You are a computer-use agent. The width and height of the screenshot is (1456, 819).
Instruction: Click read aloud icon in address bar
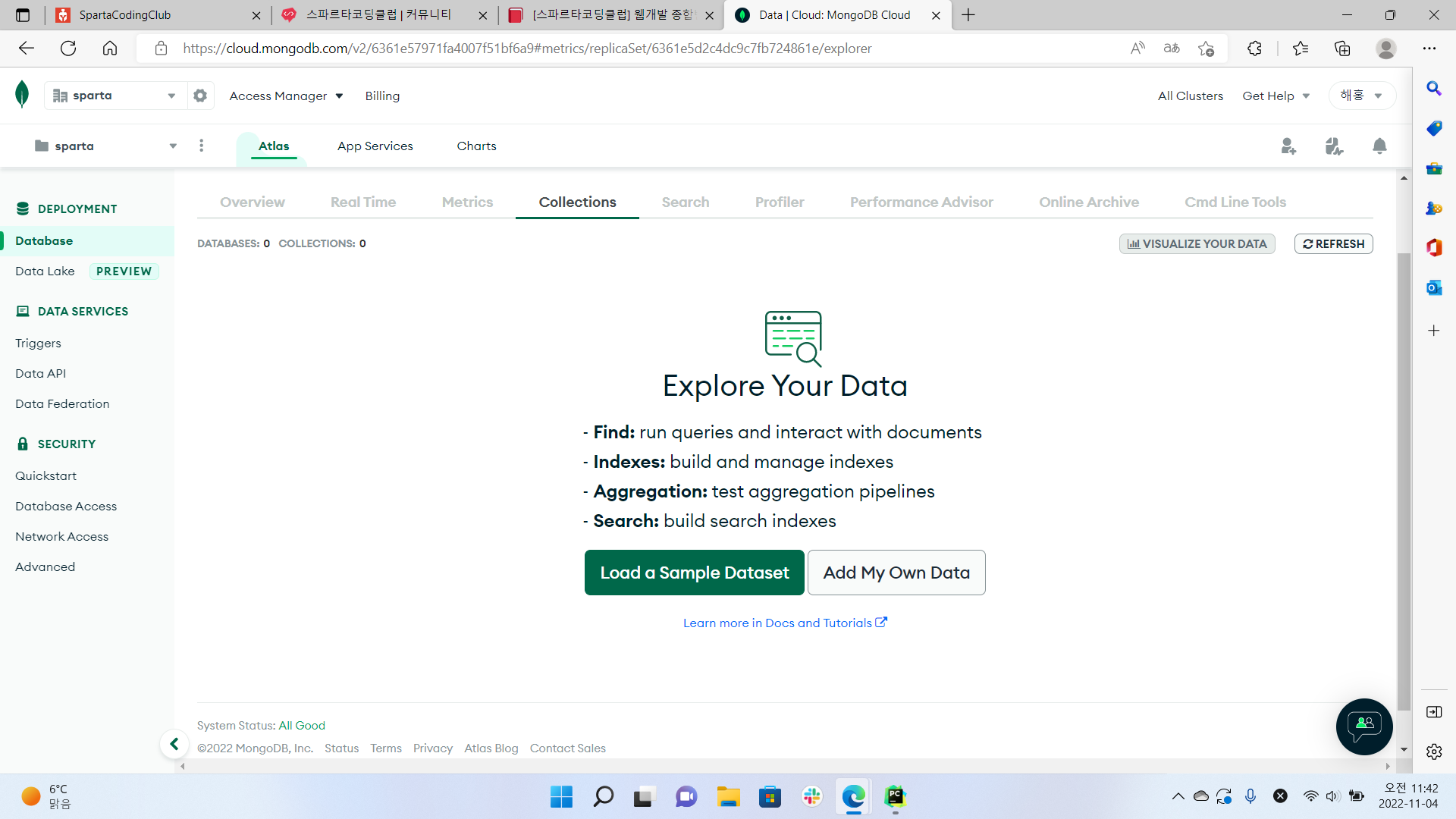point(1137,49)
